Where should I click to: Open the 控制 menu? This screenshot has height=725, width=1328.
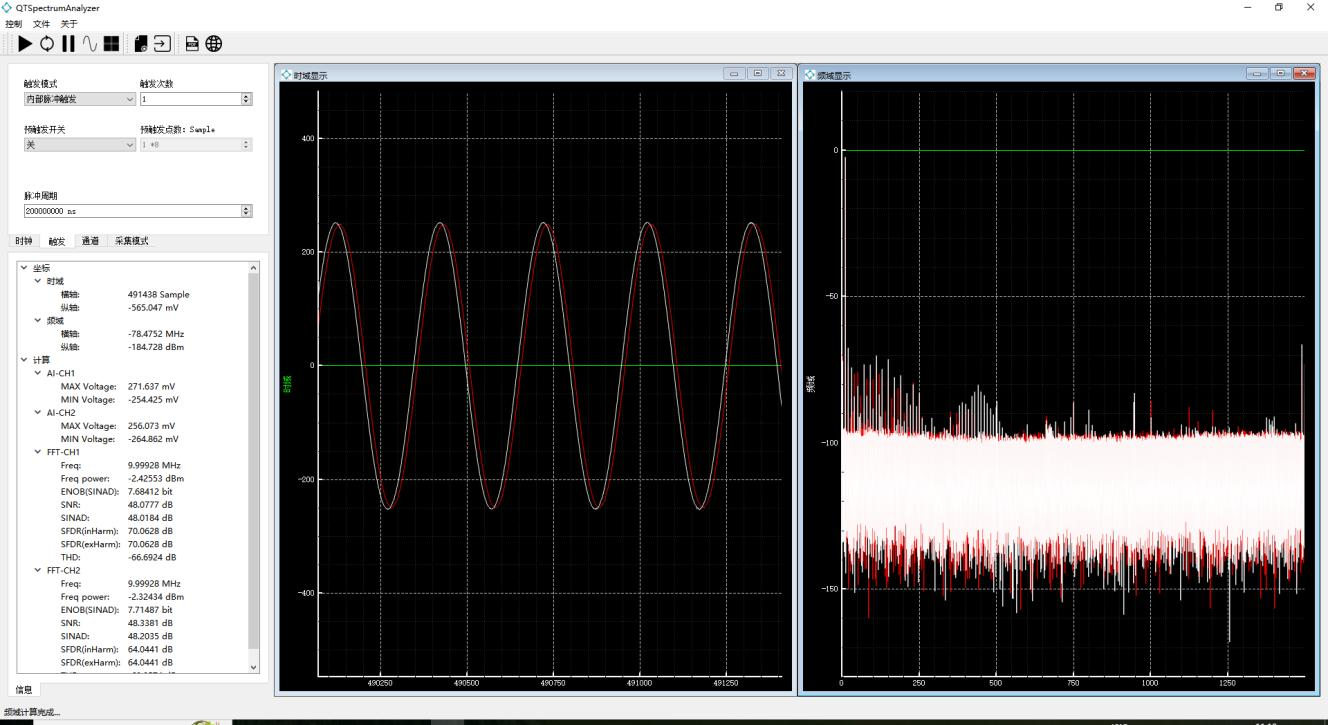(x=14, y=23)
